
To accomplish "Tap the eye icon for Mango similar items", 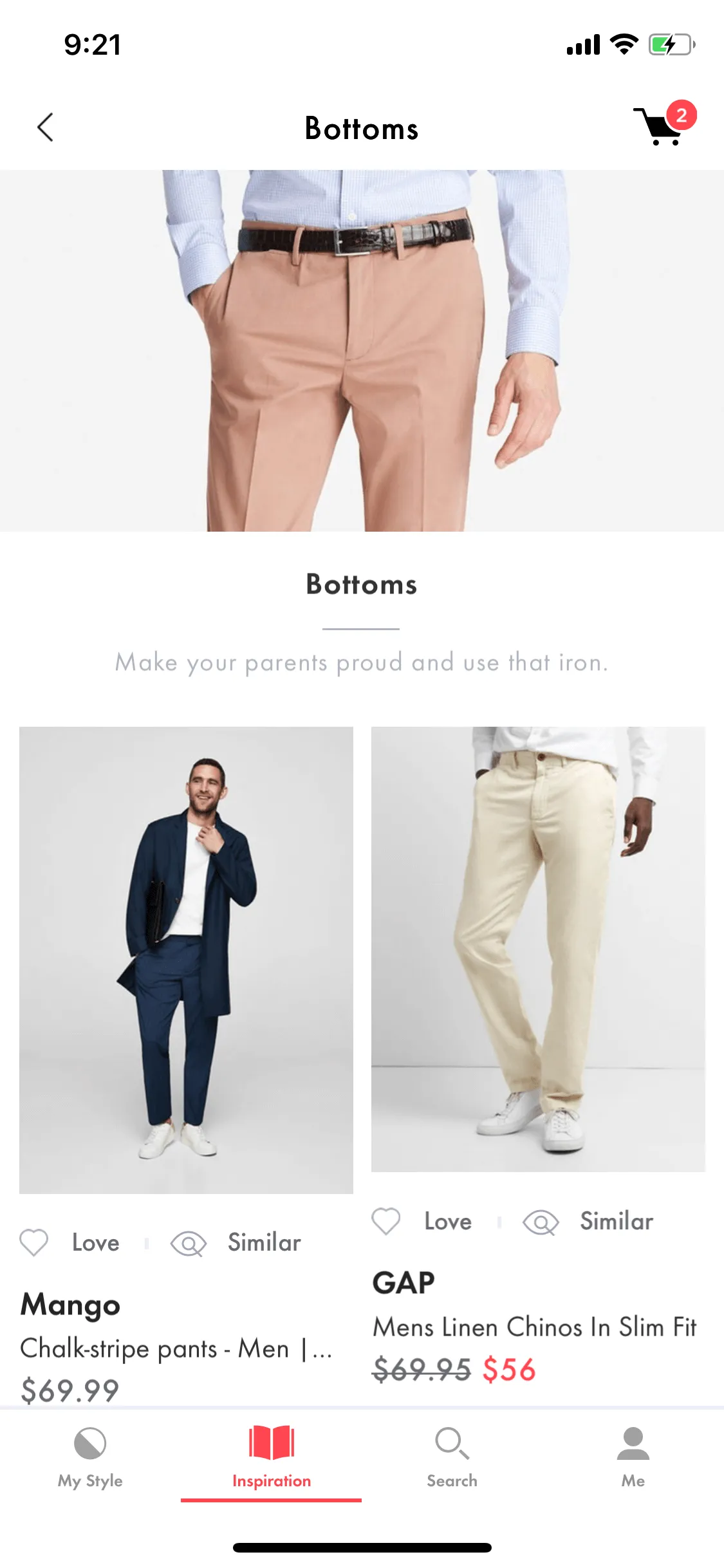I will point(188,1243).
